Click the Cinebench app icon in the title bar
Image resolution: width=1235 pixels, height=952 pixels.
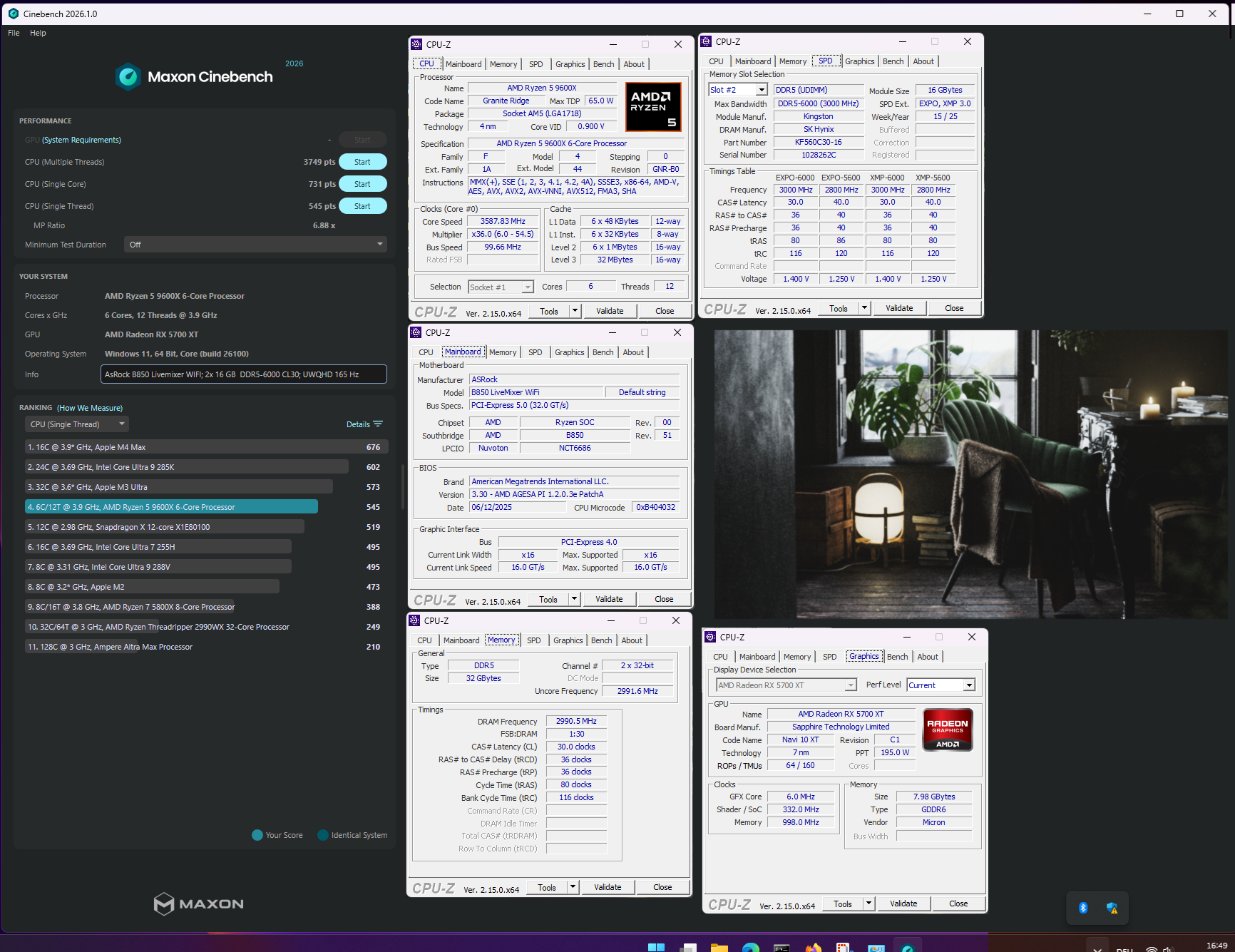(x=13, y=14)
